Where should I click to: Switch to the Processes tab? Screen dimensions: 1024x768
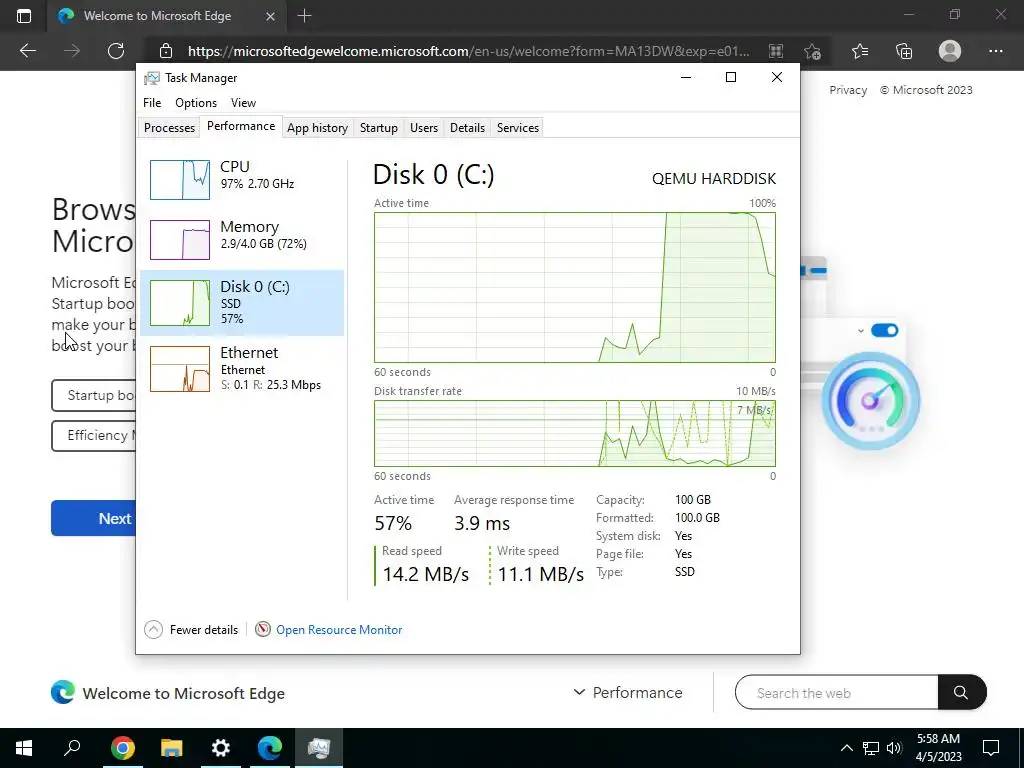tap(169, 127)
